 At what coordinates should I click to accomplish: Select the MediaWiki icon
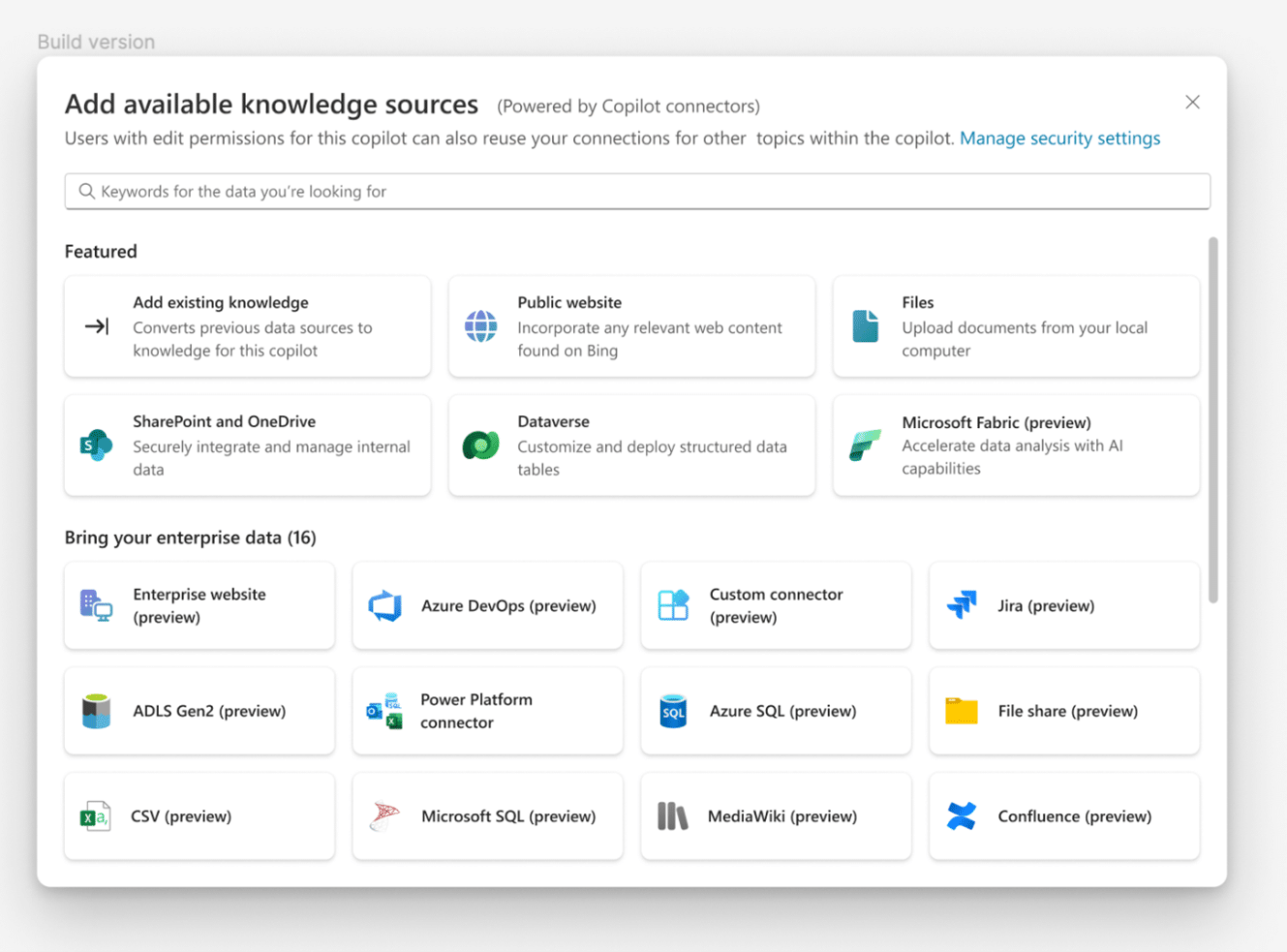(x=673, y=816)
